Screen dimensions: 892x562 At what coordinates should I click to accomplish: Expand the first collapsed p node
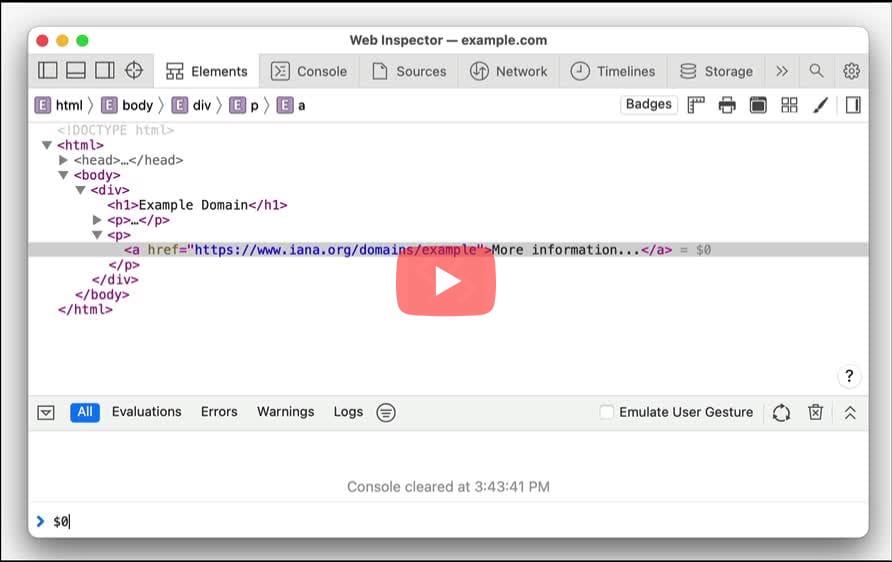[97, 220]
